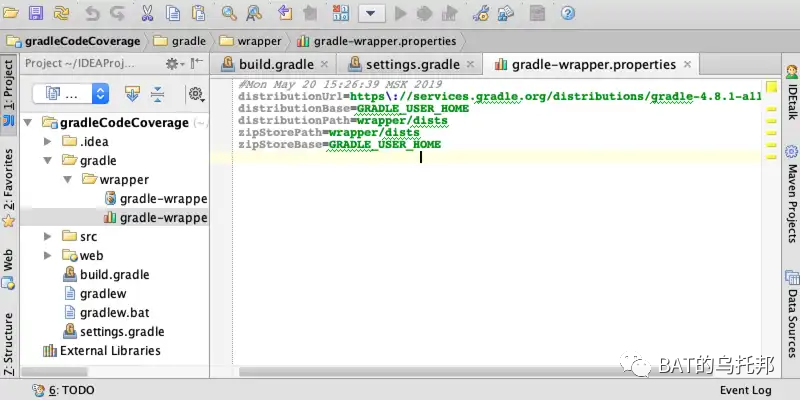Screen dimensions: 800x400
Task: Click the SDK Manager toolbar icon
Action: (537, 13)
